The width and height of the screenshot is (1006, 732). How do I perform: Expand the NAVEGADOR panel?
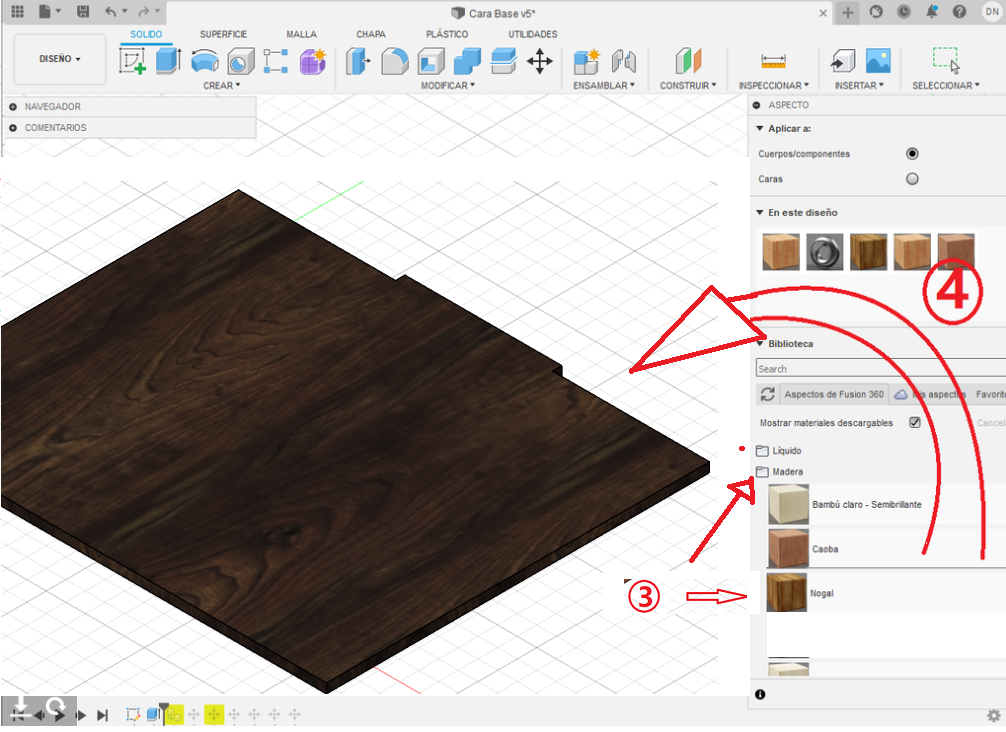pos(13,106)
